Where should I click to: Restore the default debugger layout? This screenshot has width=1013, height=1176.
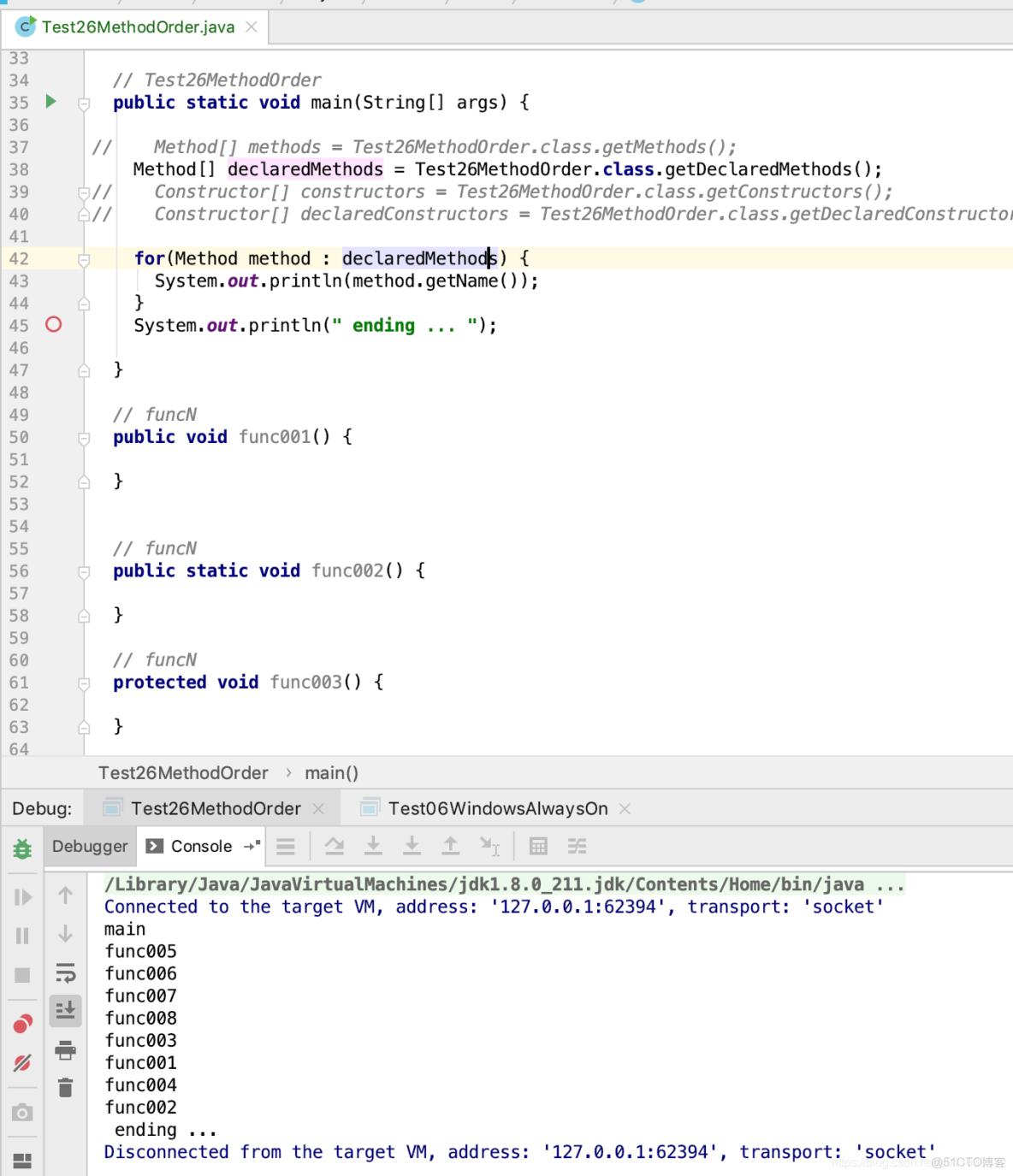(x=23, y=1161)
